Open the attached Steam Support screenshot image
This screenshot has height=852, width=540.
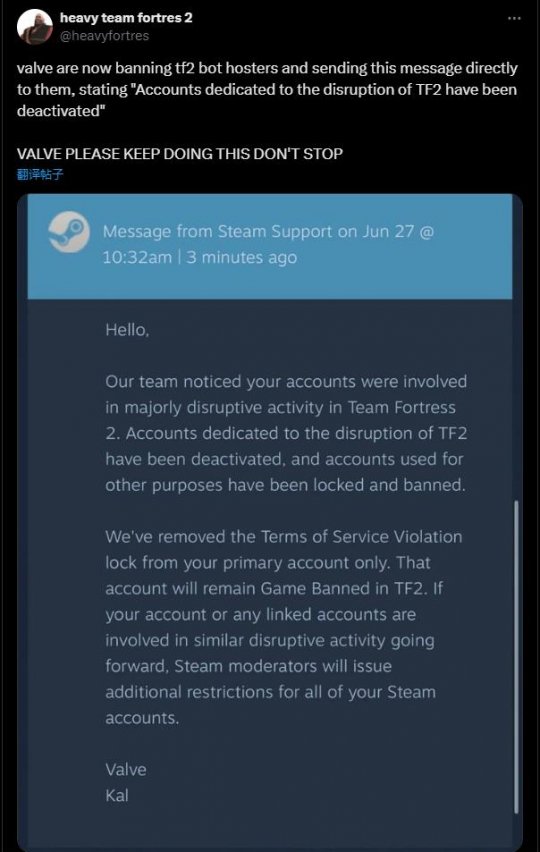pyautogui.click(x=270, y=523)
